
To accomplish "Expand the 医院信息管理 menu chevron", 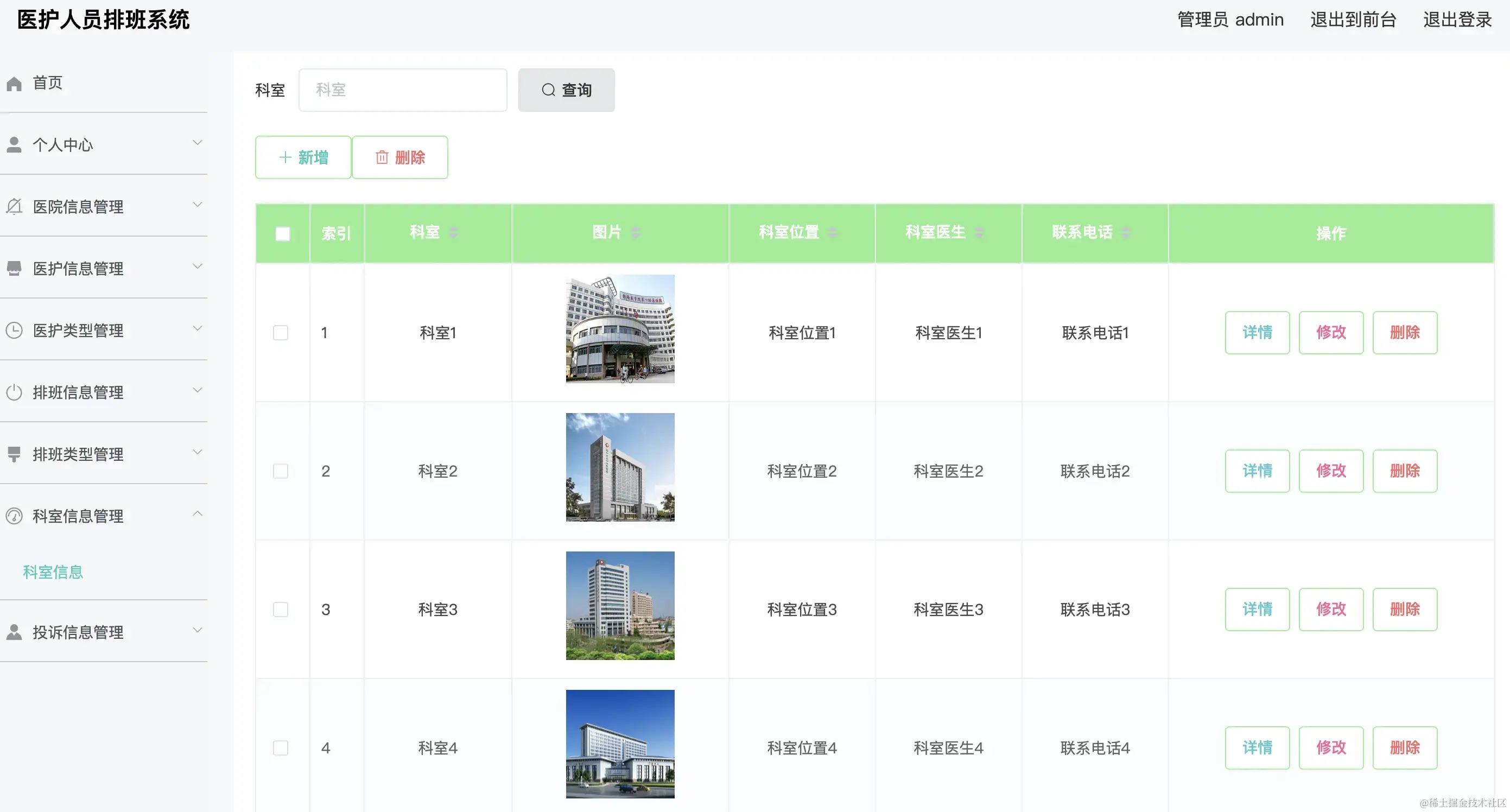I will click(x=198, y=205).
